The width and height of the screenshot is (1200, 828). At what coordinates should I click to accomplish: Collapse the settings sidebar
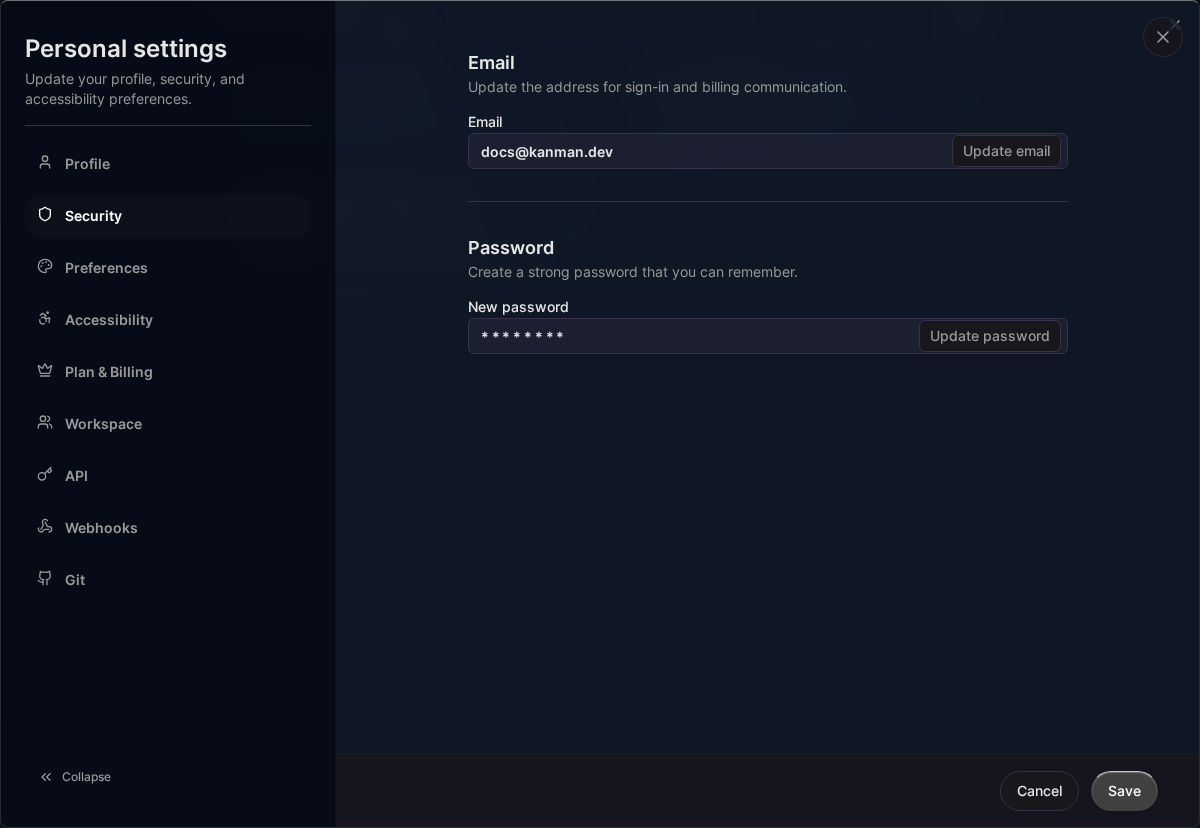[75, 777]
